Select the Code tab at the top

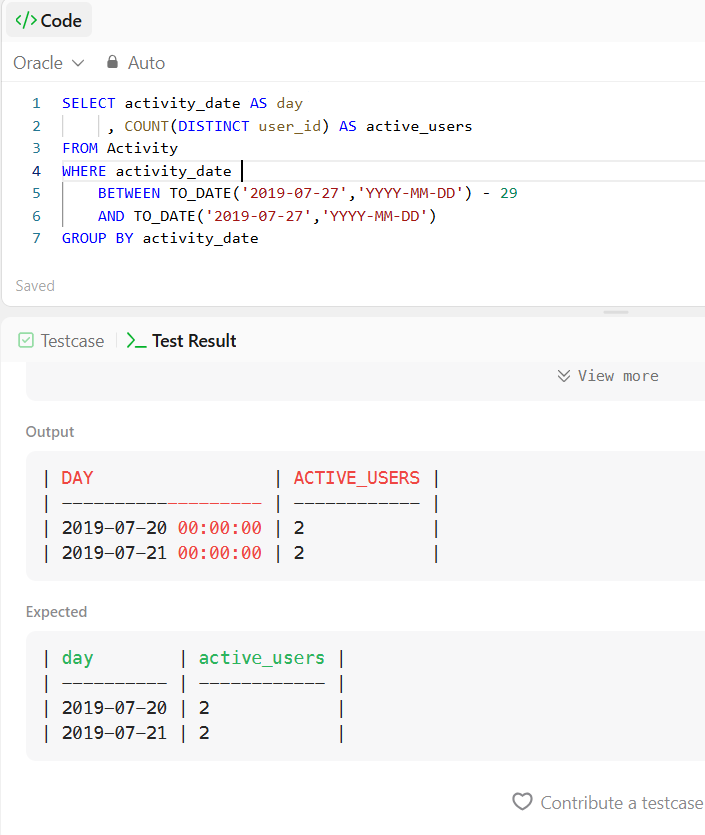[48, 19]
